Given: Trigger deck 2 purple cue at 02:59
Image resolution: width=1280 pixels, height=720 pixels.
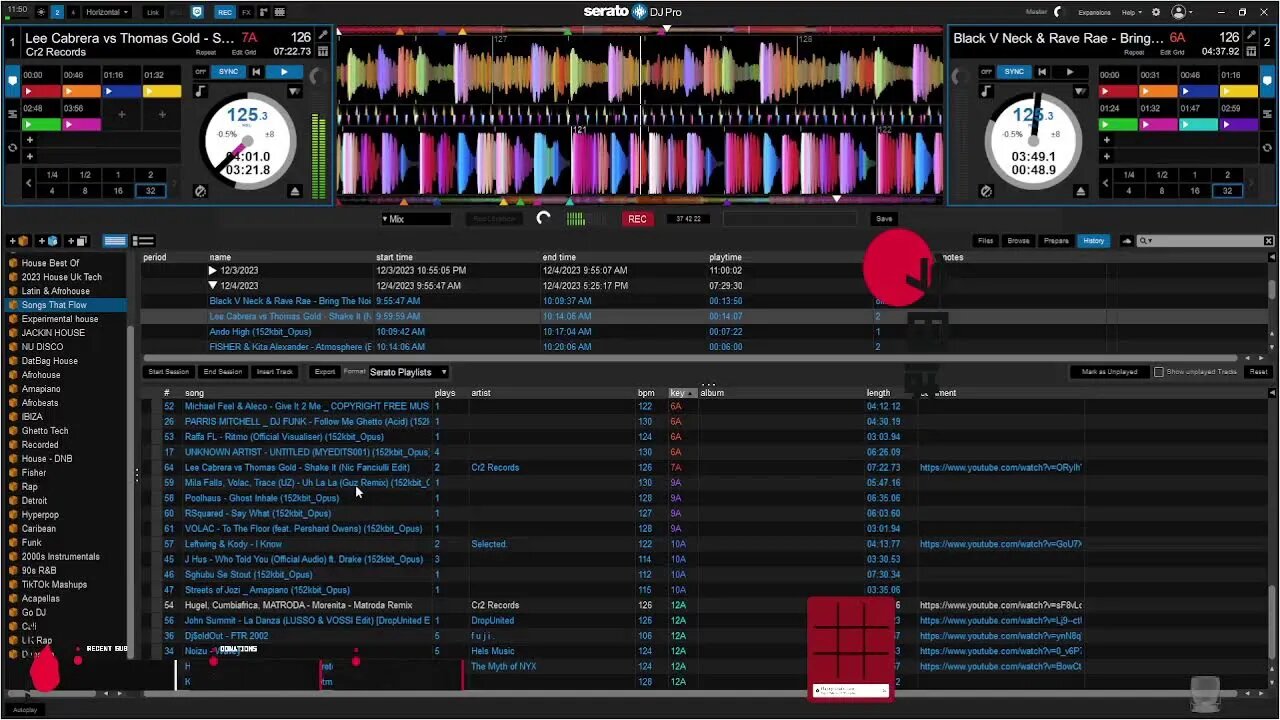Looking at the screenshot, I should pyautogui.click(x=1239, y=125).
